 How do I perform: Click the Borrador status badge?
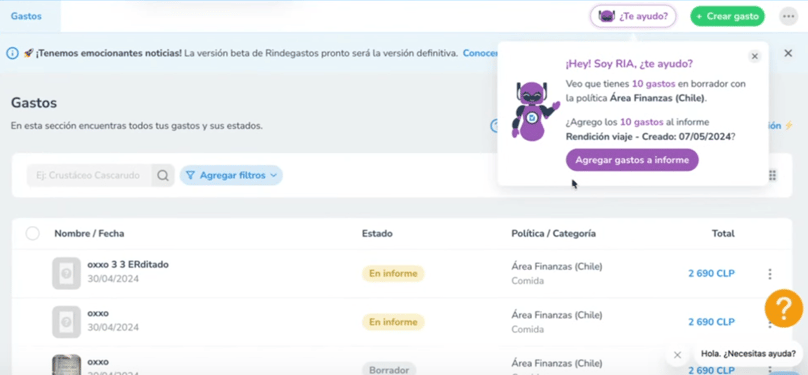click(x=389, y=369)
